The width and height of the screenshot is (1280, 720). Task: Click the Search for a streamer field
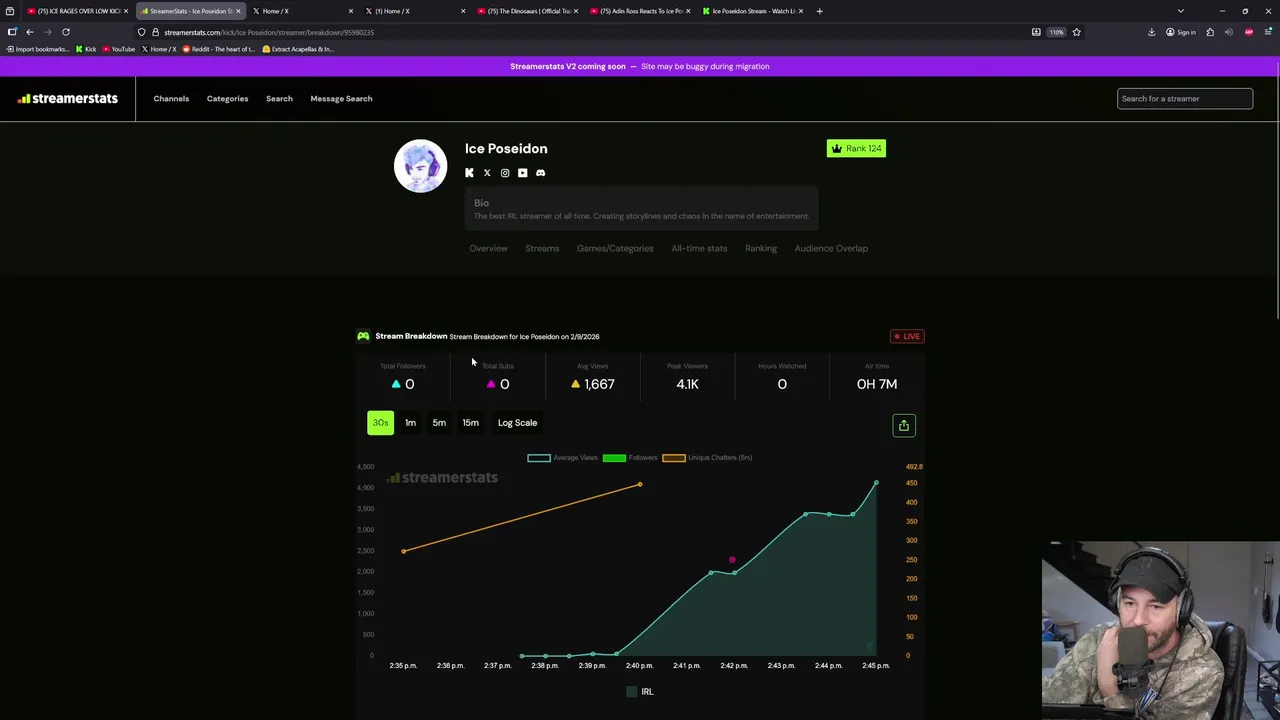[x=1184, y=98]
